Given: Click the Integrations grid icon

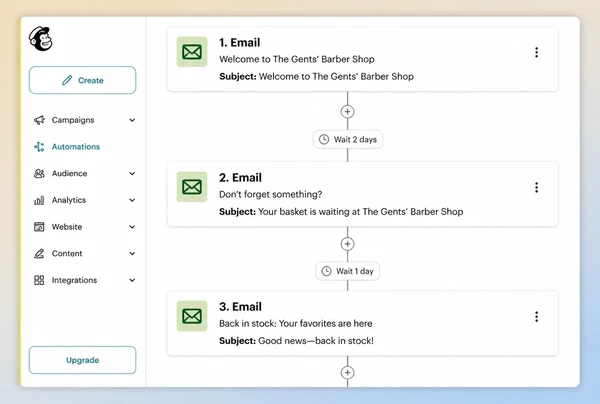Looking at the screenshot, I should (39, 280).
